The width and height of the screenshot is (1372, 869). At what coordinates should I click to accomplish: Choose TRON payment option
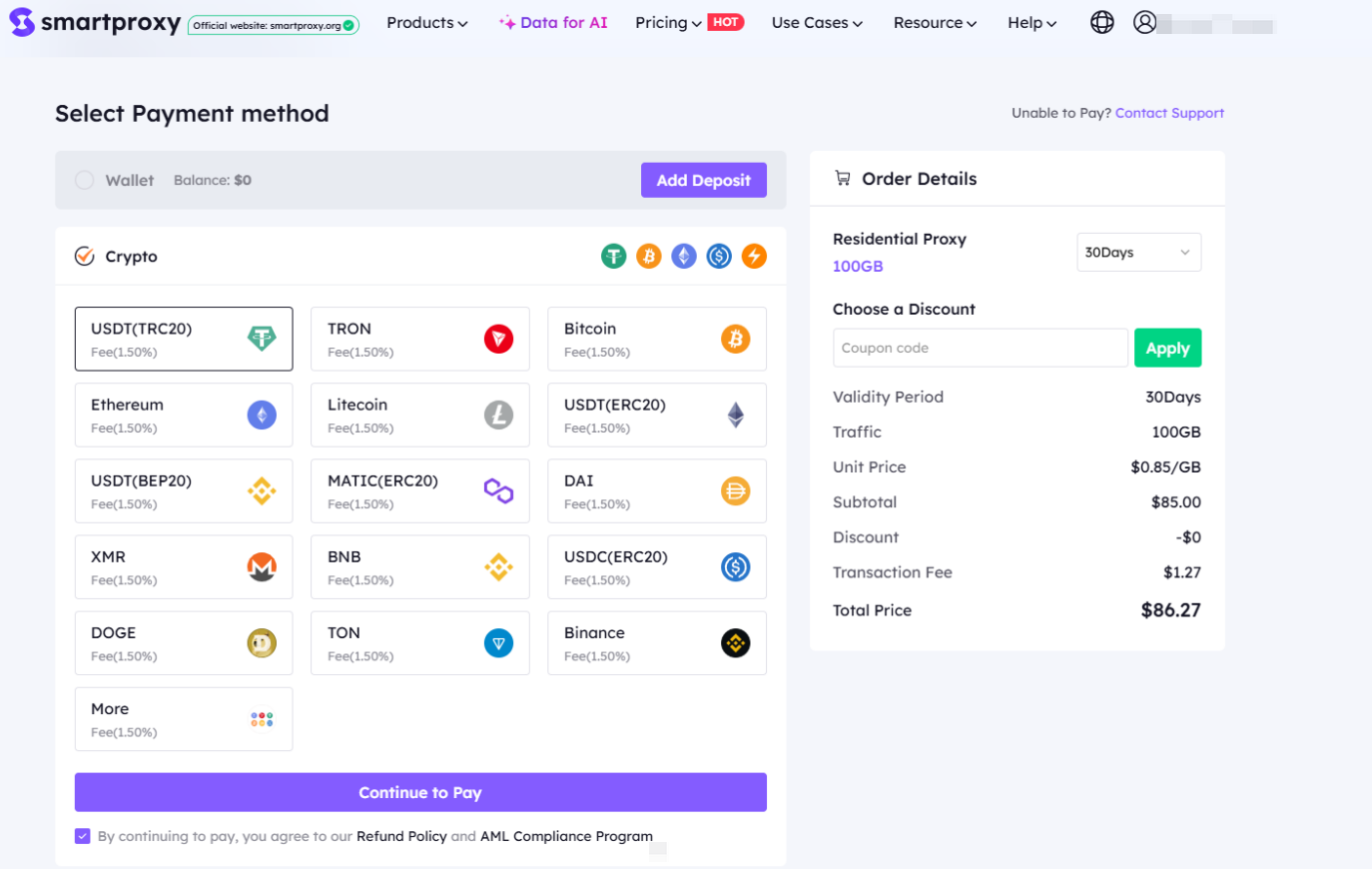coord(420,339)
